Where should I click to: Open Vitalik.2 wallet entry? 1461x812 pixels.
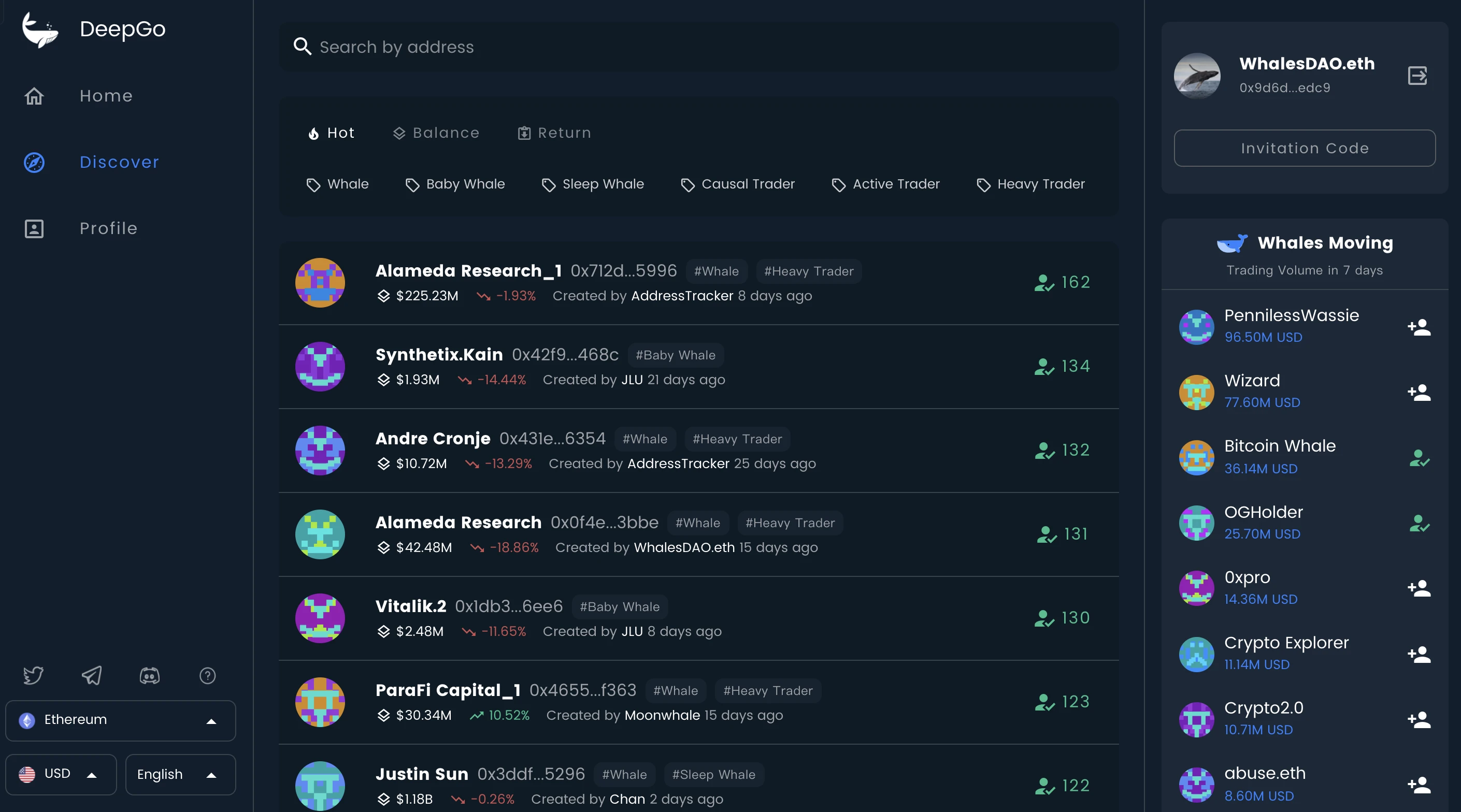(699, 618)
